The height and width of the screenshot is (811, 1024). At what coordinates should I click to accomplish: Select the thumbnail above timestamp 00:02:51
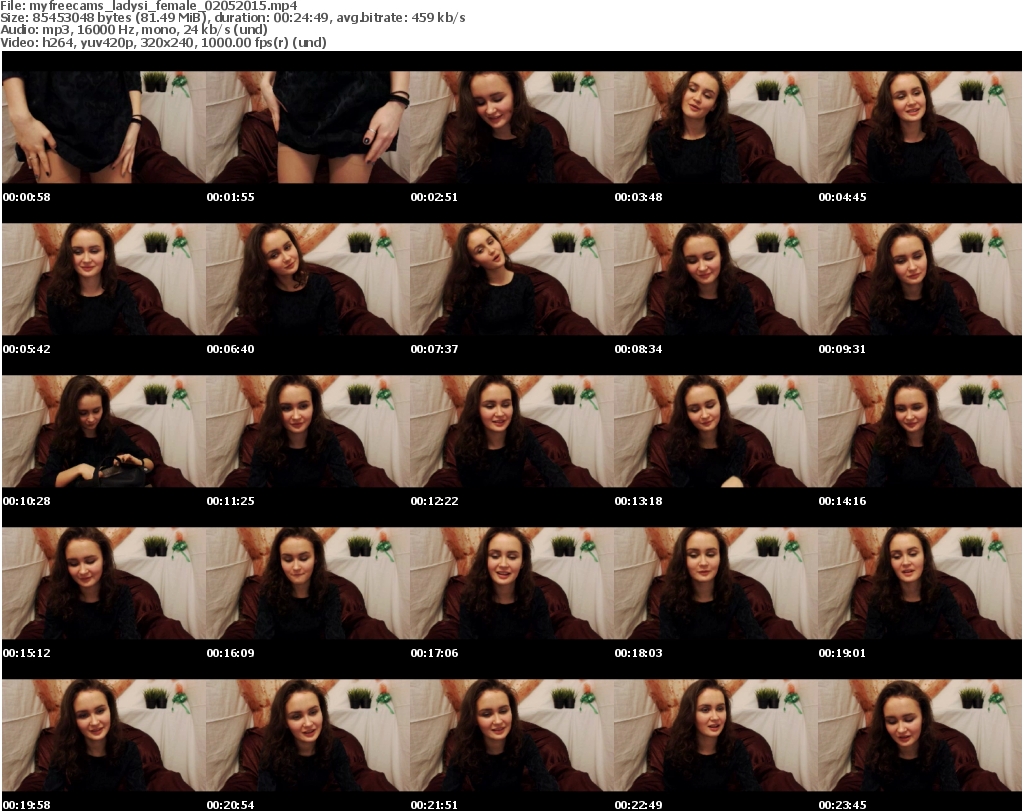pyautogui.click(x=512, y=127)
